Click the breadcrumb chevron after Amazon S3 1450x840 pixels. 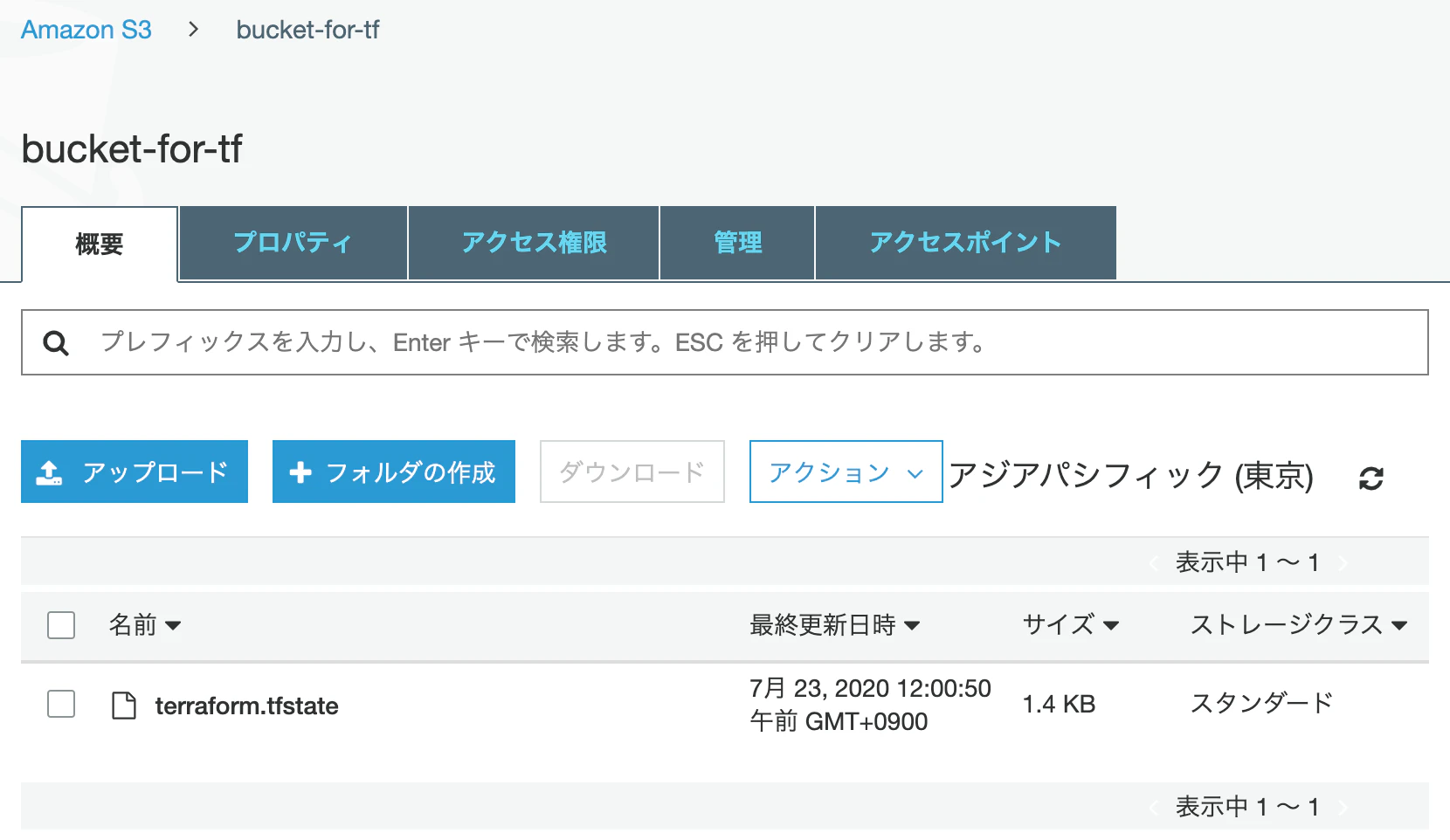tap(194, 30)
